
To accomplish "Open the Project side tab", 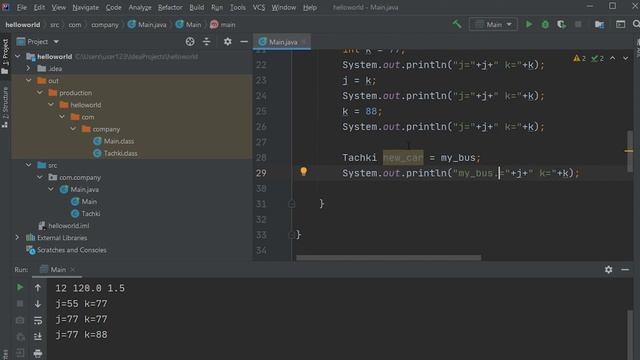I will click(5, 56).
